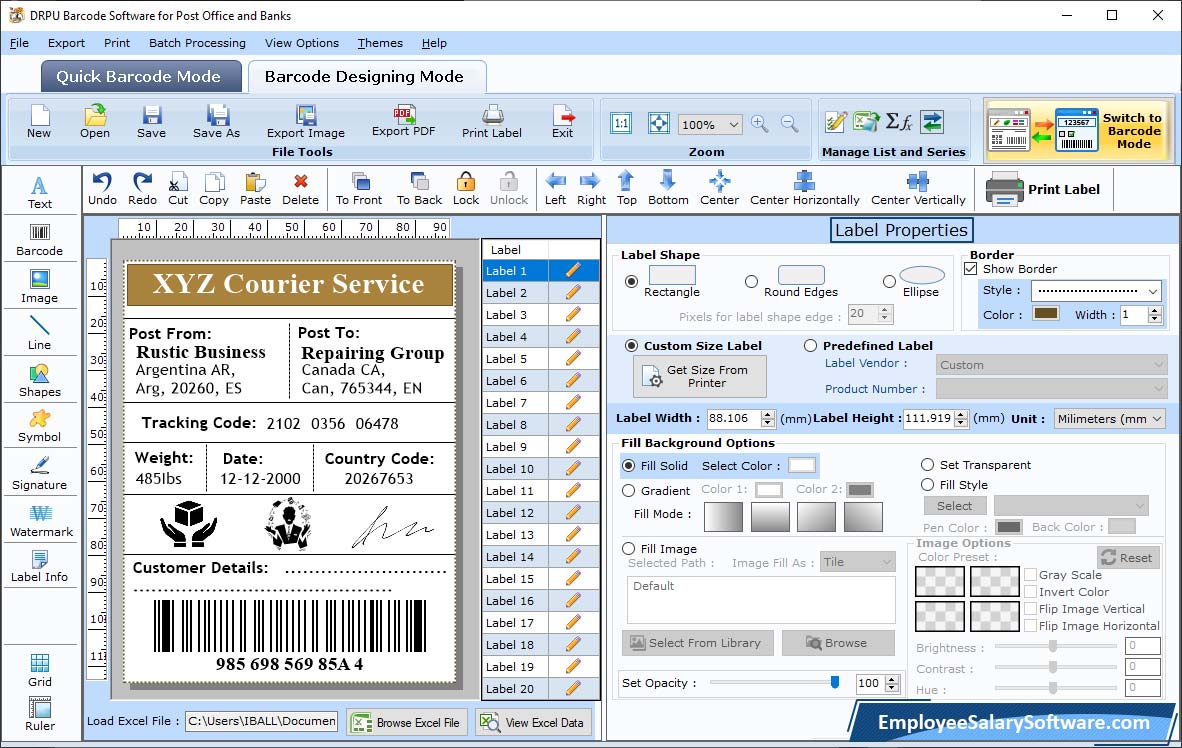Click the Reset image options button
Image resolution: width=1182 pixels, height=748 pixels.
(1128, 557)
